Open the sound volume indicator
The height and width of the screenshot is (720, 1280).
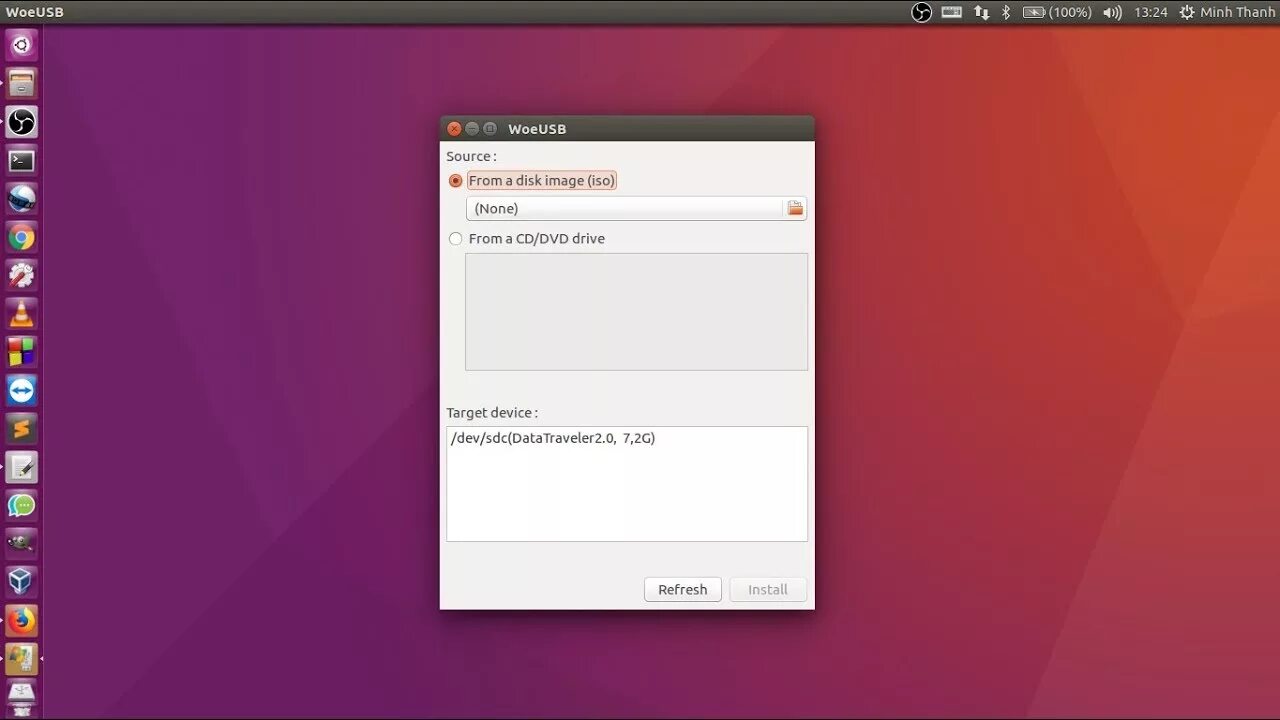1112,12
